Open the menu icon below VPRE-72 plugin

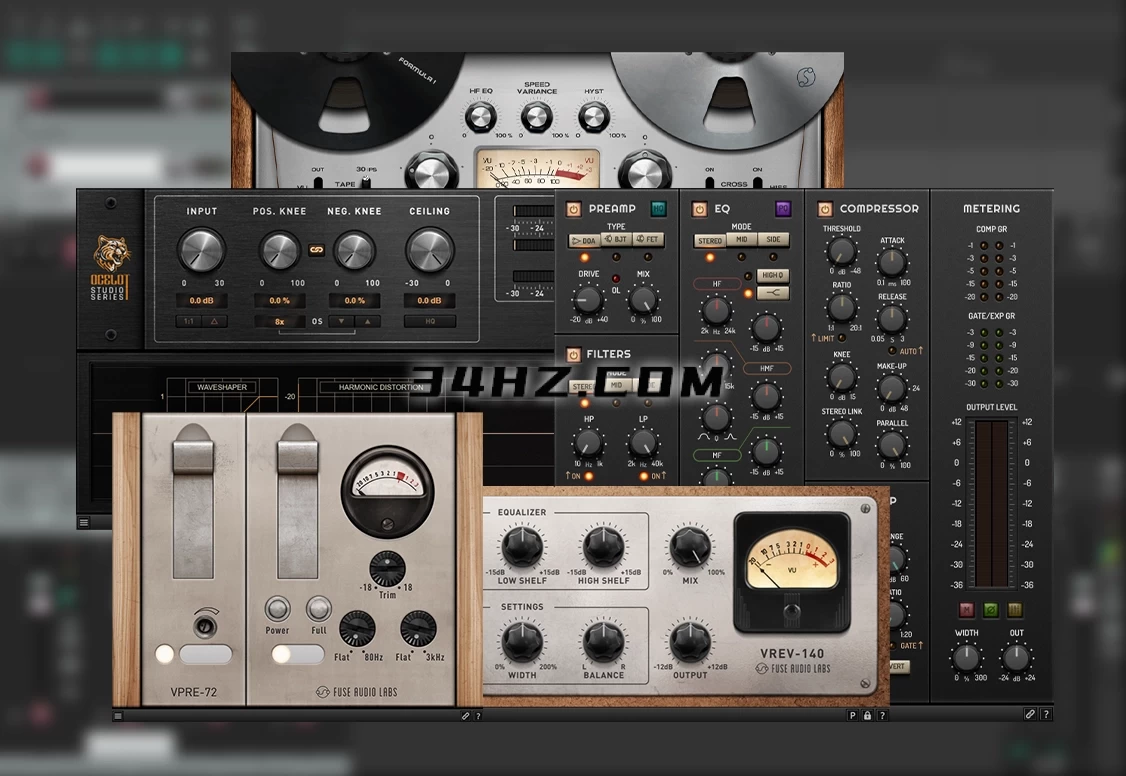[118, 716]
